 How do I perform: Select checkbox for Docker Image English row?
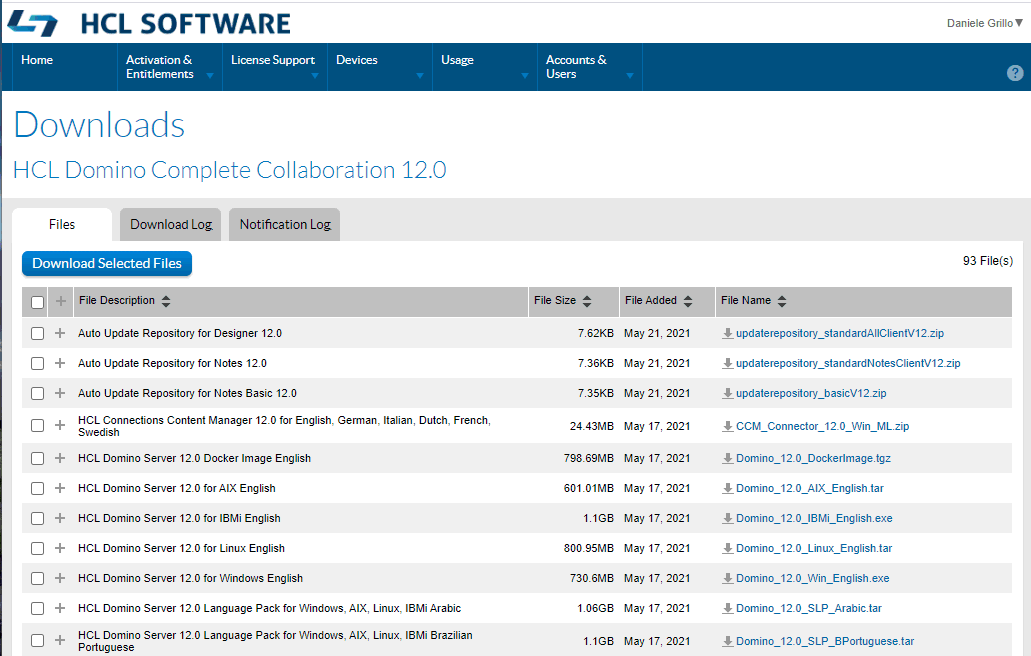[37, 459]
